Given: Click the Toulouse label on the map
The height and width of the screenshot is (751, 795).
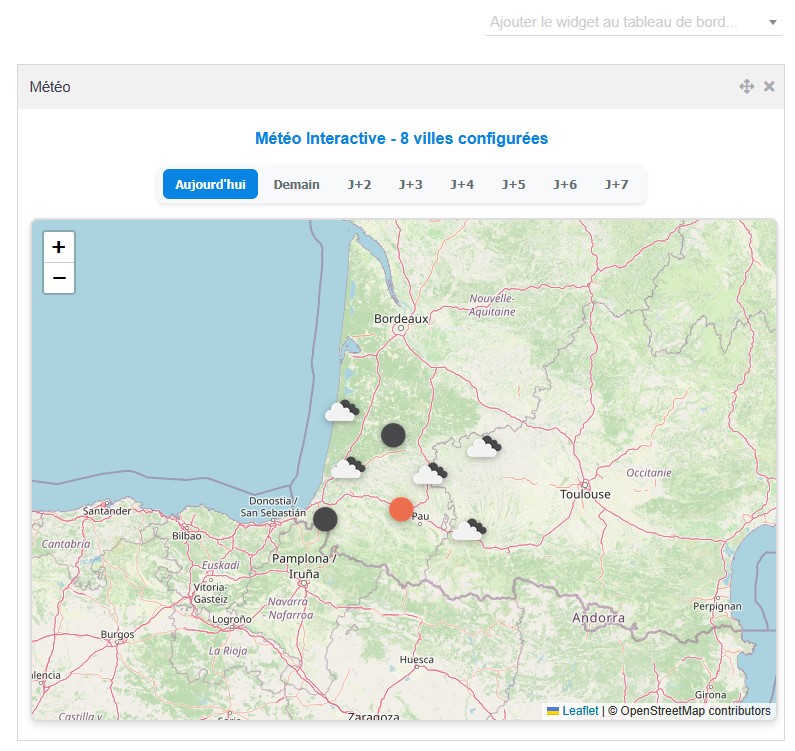Looking at the screenshot, I should tap(585, 494).
